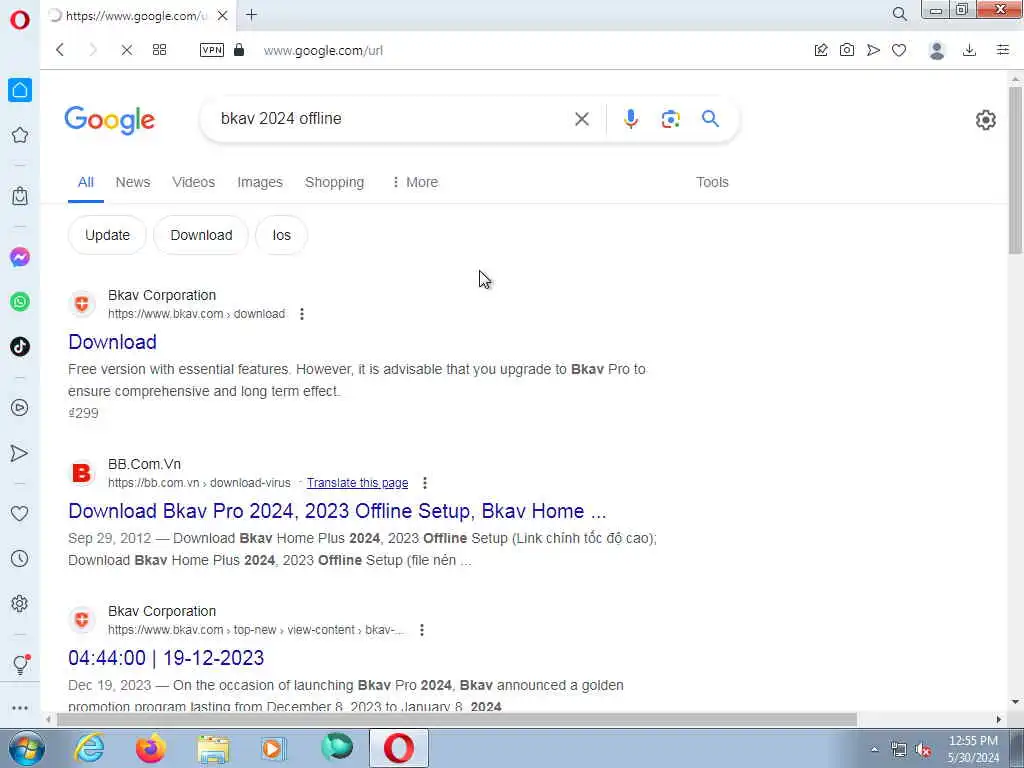Click the vertical page scrollbar thumb
This screenshot has height=768, width=1024.
[x=1015, y=170]
